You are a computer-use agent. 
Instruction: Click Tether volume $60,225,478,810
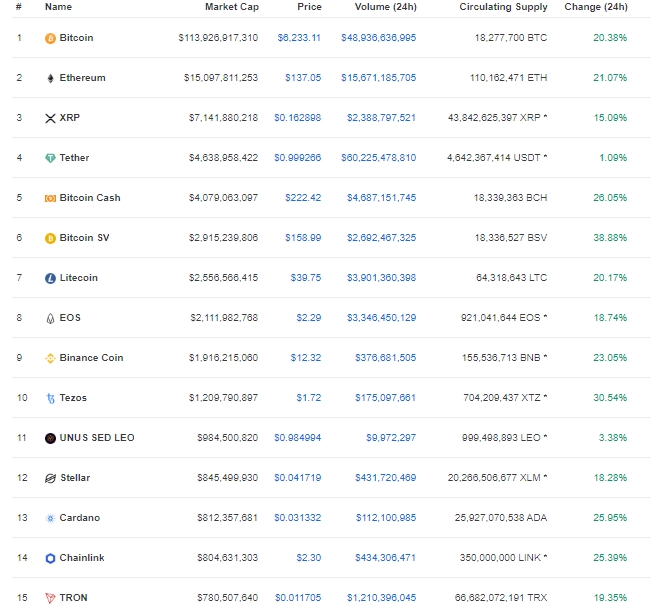point(378,158)
